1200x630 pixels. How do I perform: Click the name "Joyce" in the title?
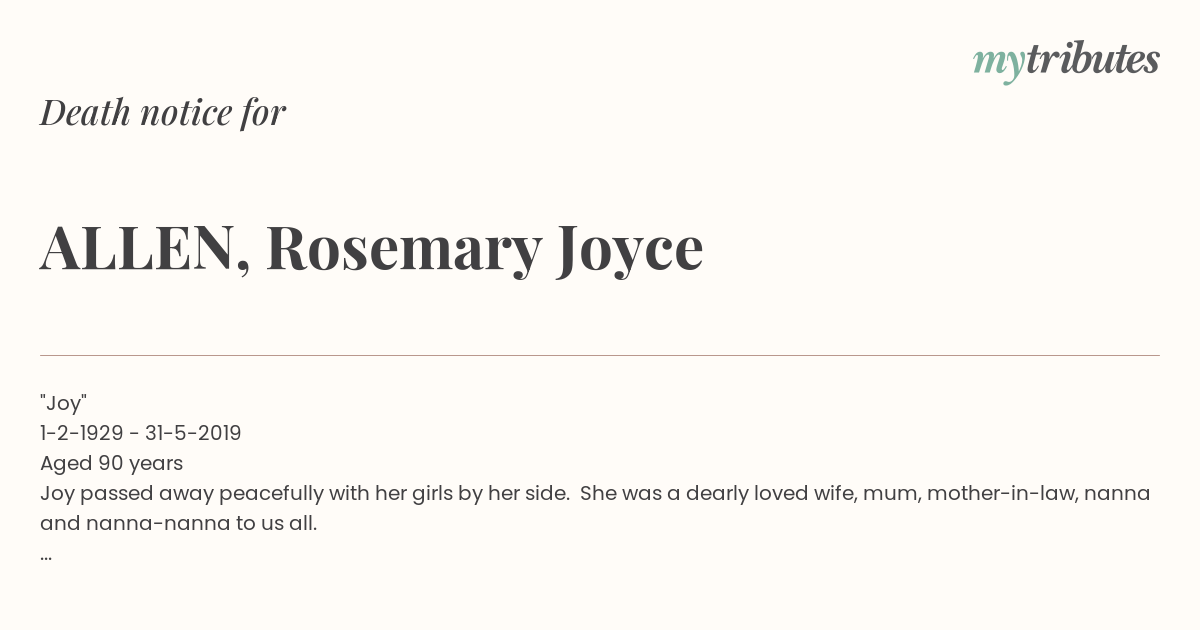click(x=630, y=250)
